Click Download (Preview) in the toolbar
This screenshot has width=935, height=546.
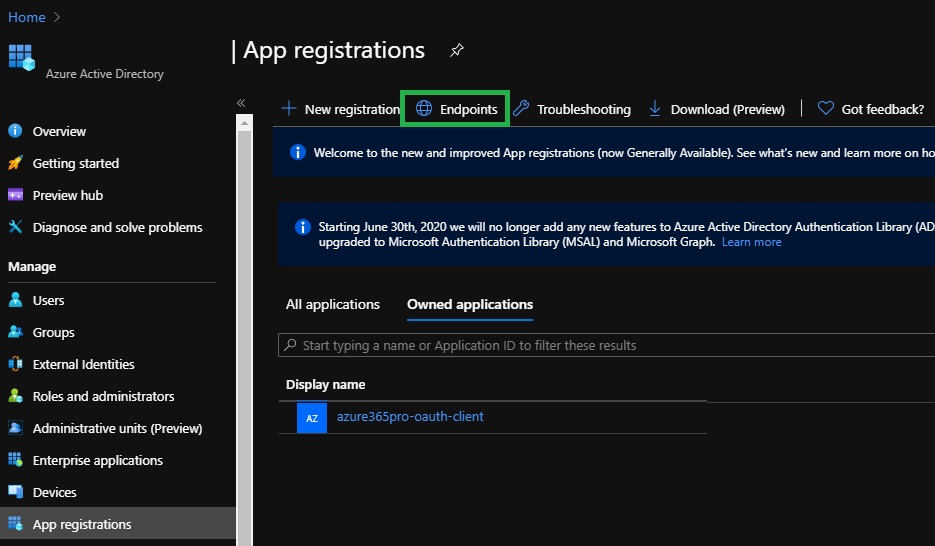pyautogui.click(x=727, y=110)
